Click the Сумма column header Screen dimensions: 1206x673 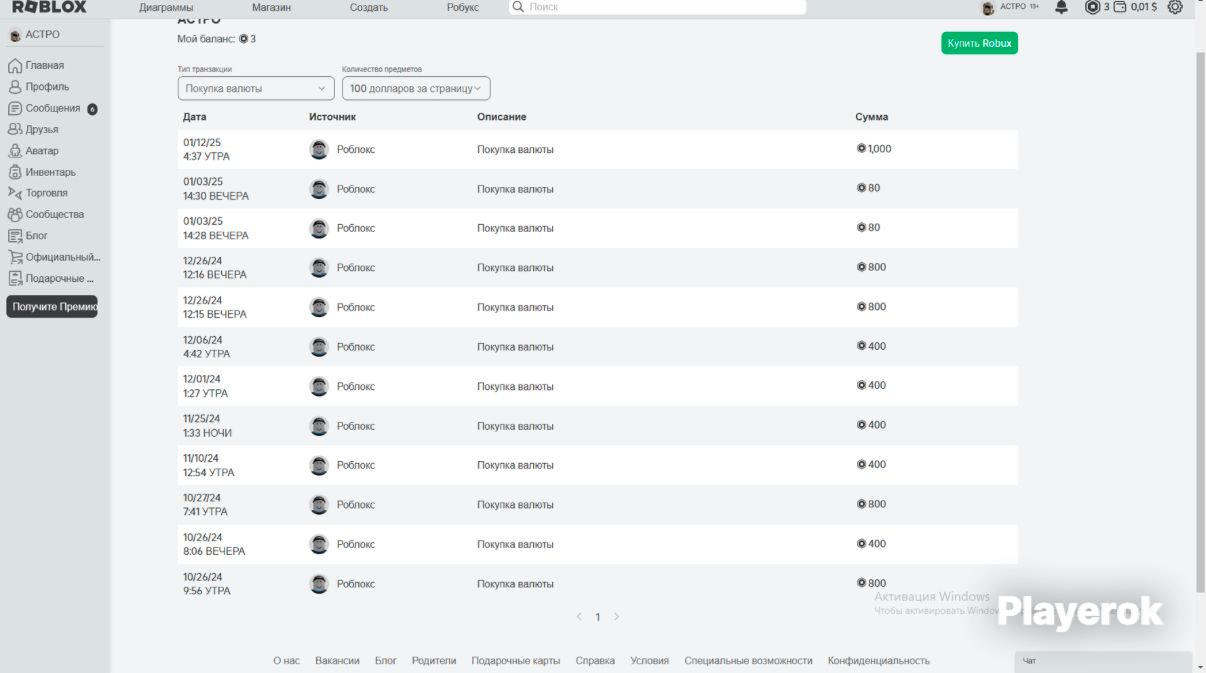872,117
